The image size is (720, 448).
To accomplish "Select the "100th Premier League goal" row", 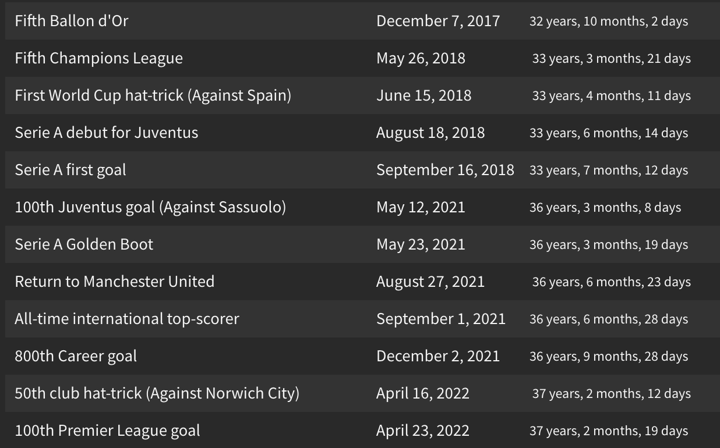I will [x=107, y=431].
